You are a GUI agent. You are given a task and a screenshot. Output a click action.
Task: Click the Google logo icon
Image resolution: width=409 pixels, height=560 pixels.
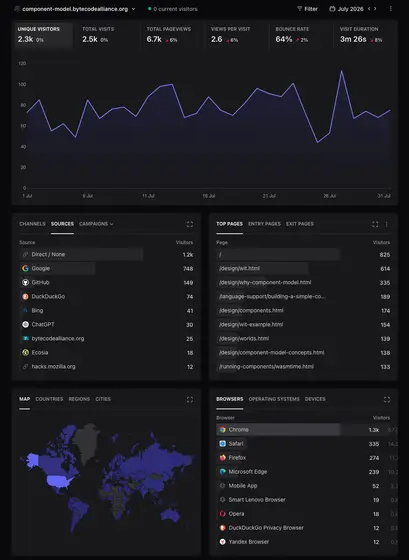(25, 269)
